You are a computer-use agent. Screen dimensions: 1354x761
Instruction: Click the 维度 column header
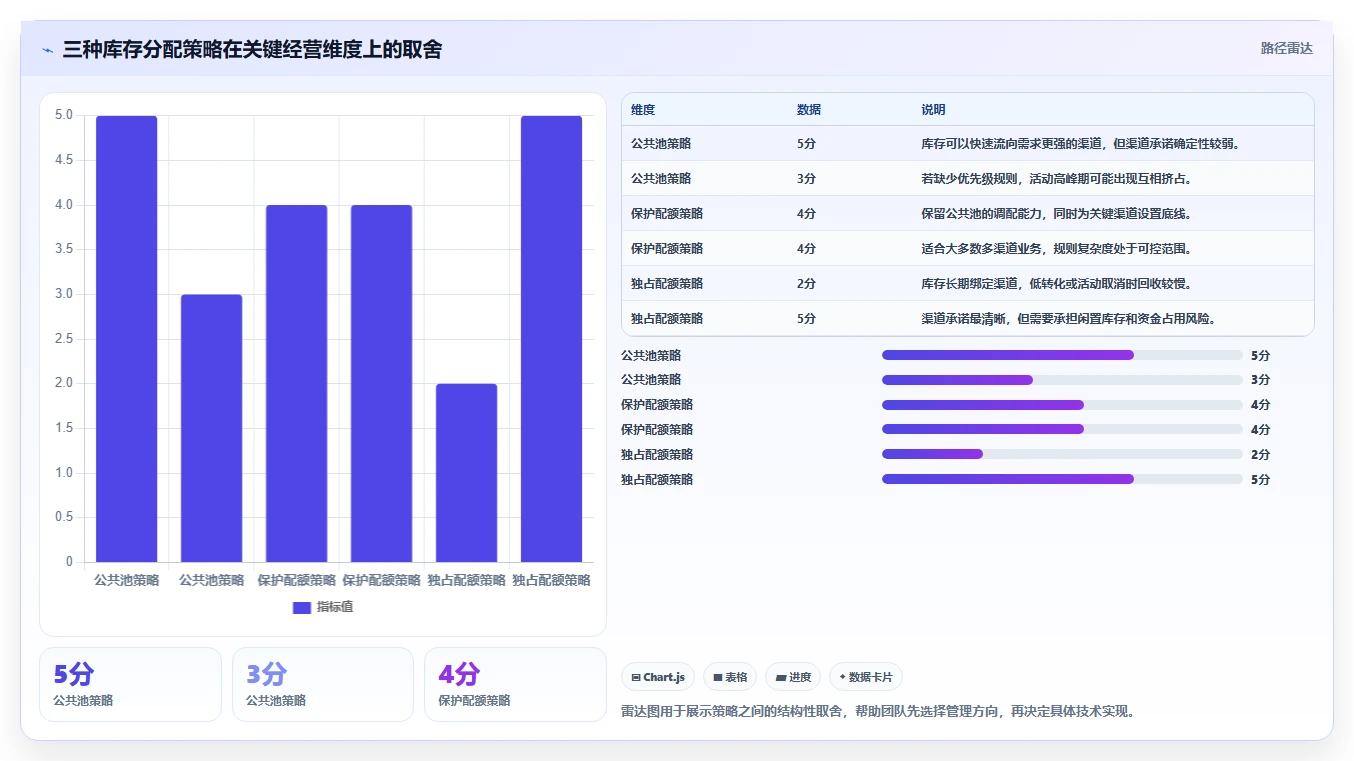(x=643, y=110)
